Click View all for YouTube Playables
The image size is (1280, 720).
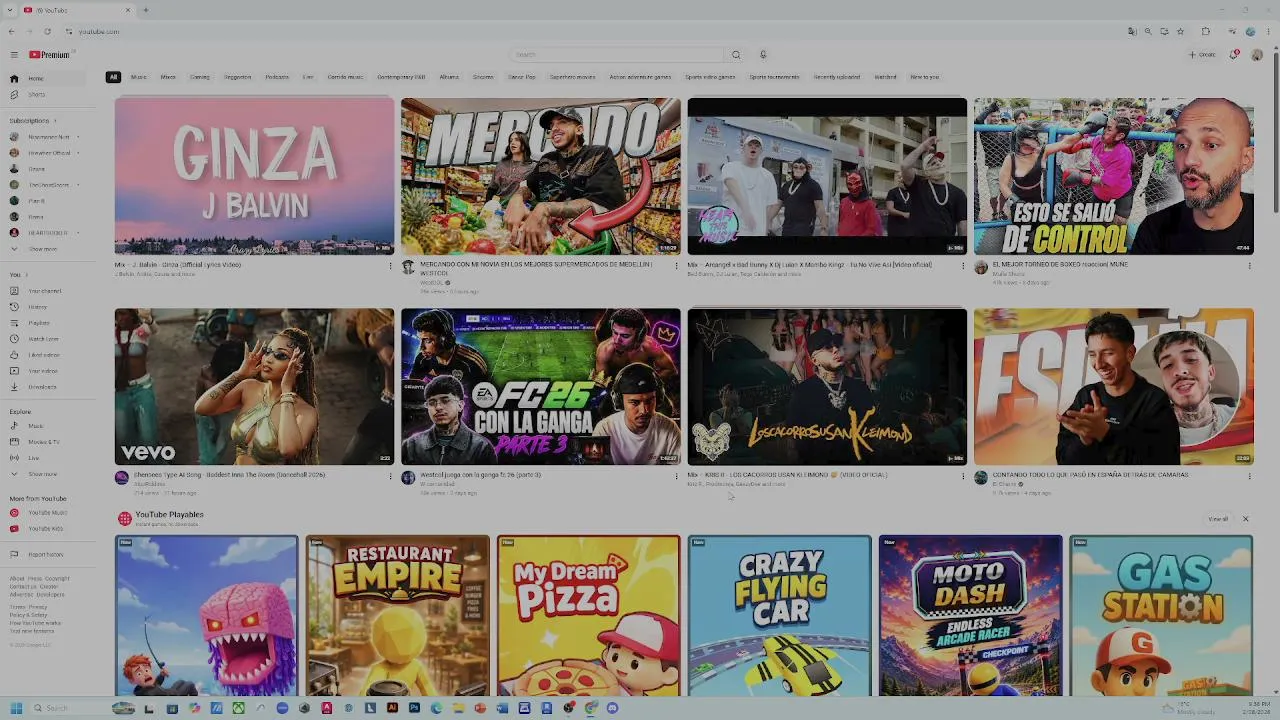click(1218, 519)
